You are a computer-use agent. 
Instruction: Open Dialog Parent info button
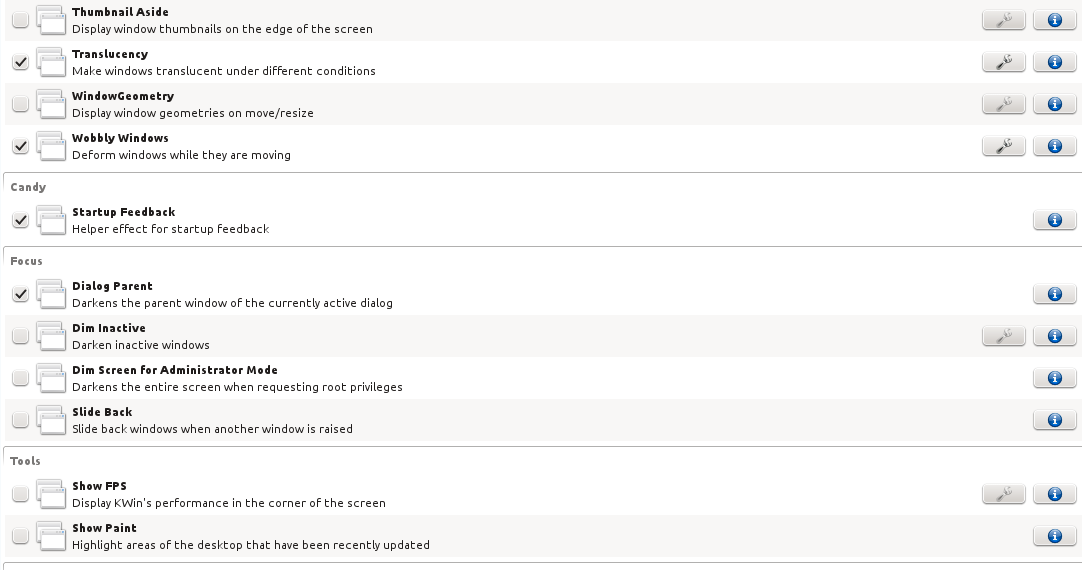[1054, 294]
